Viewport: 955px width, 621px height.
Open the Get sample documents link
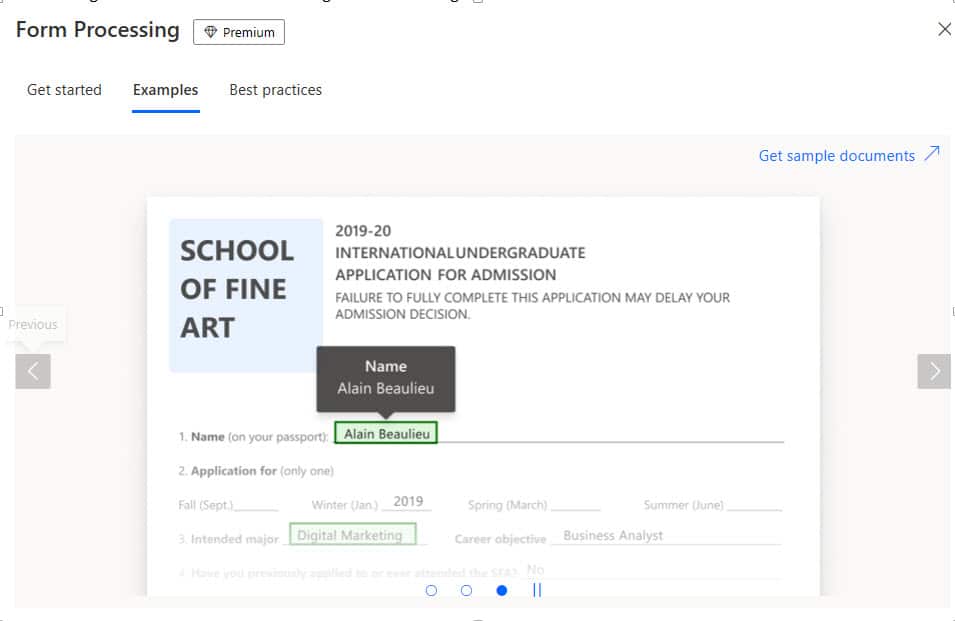point(836,156)
